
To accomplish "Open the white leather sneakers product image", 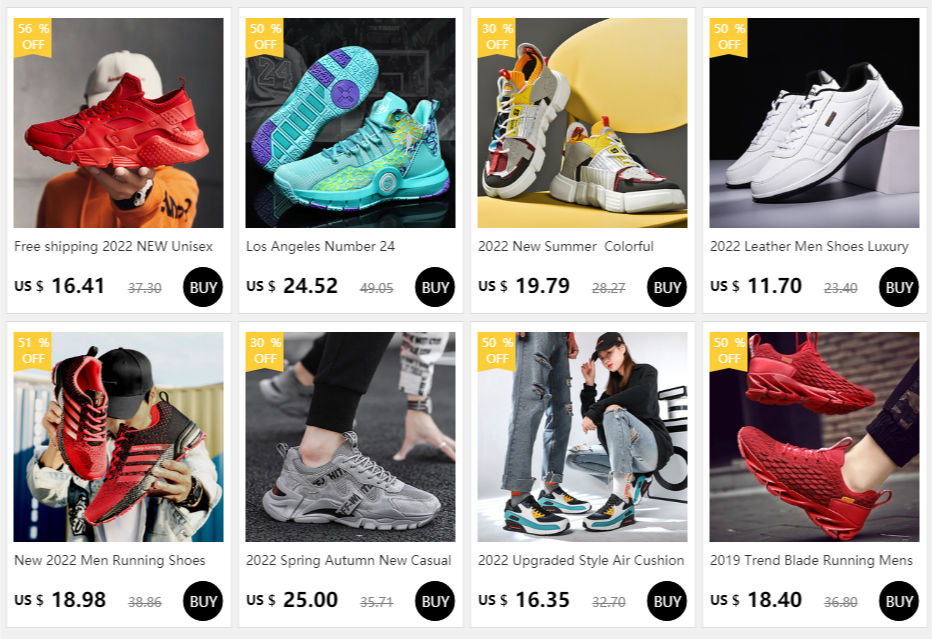I will pos(814,122).
